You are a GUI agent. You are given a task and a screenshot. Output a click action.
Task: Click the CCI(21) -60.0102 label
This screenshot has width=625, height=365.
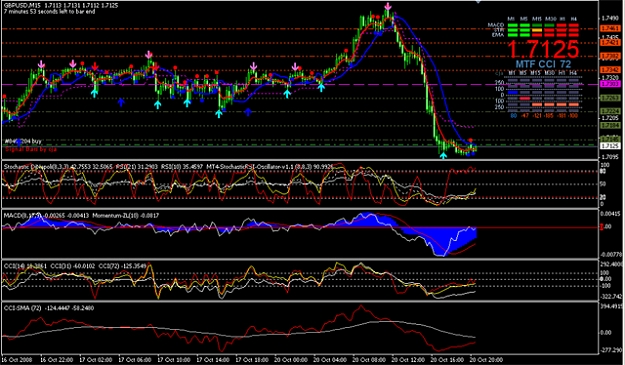pos(73,265)
